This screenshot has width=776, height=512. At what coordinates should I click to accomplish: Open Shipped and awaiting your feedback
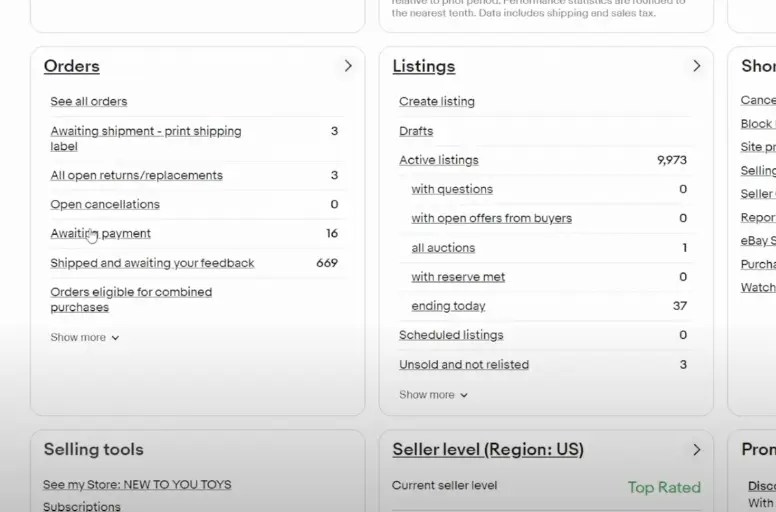152,264
